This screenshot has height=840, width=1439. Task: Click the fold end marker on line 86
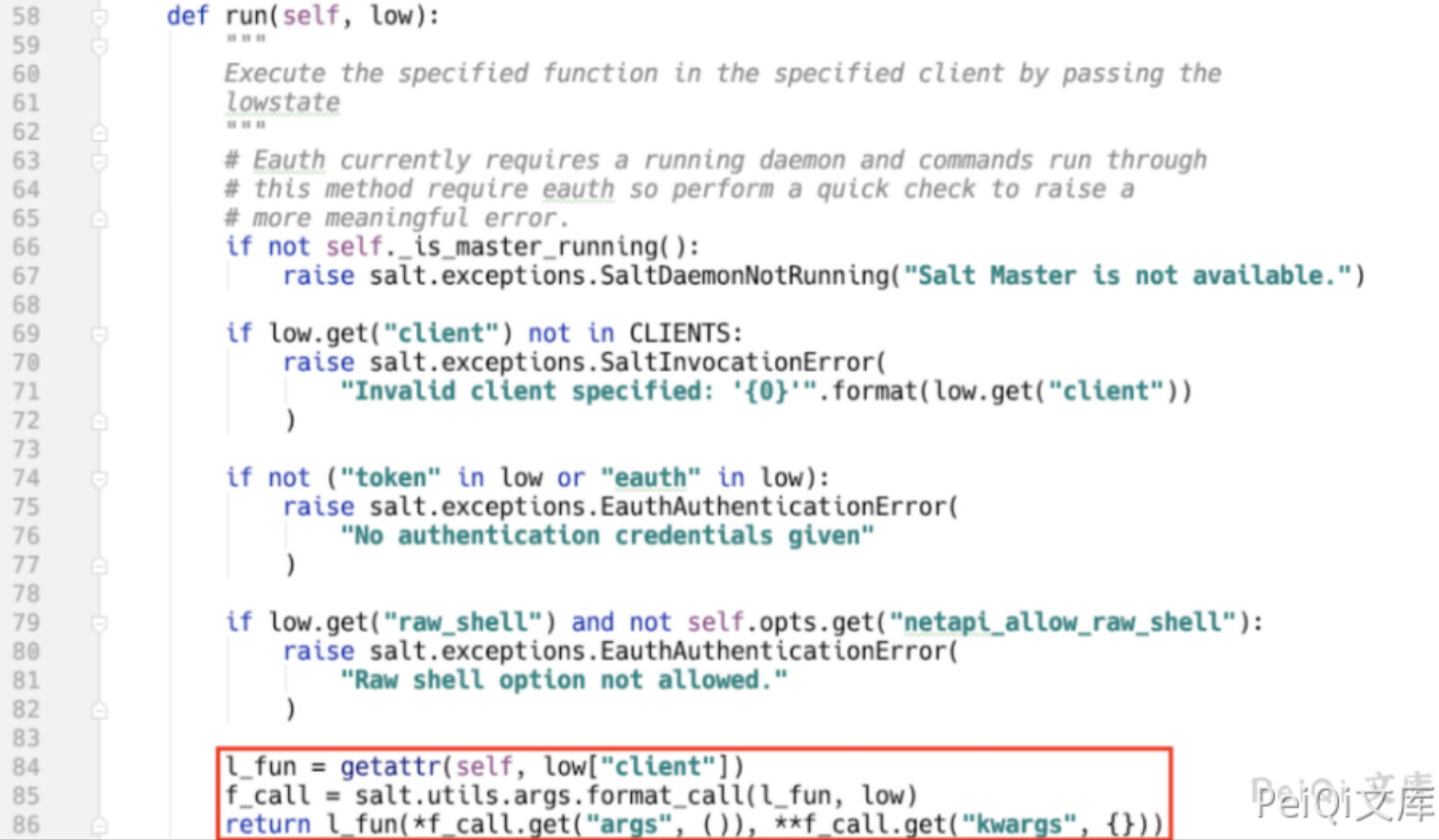[99, 826]
